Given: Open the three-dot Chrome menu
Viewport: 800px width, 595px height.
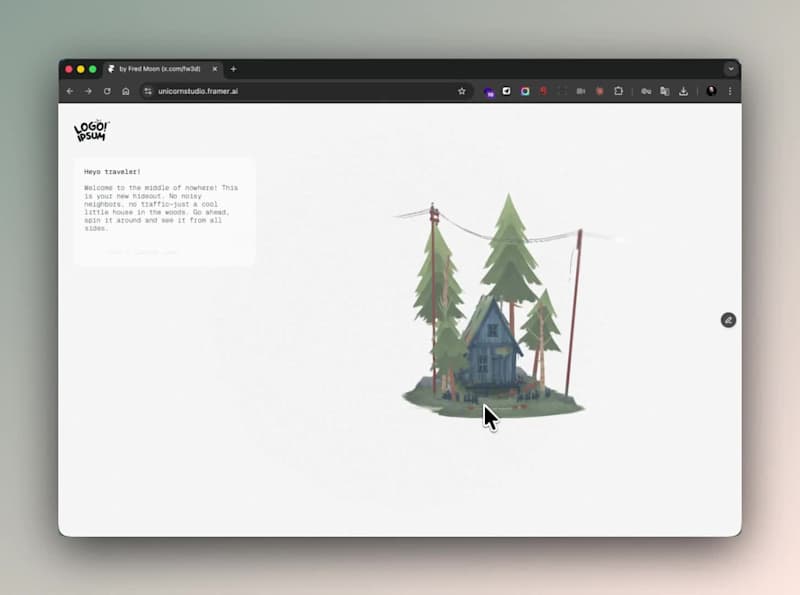Looking at the screenshot, I should click(731, 90).
